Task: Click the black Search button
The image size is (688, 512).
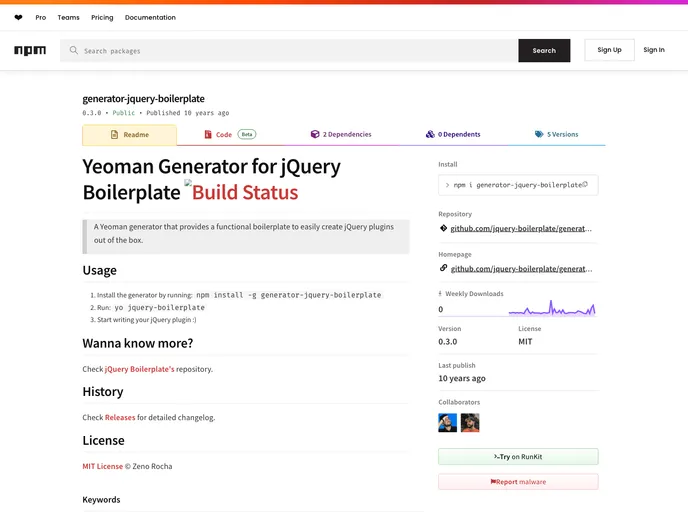Action: 544,50
